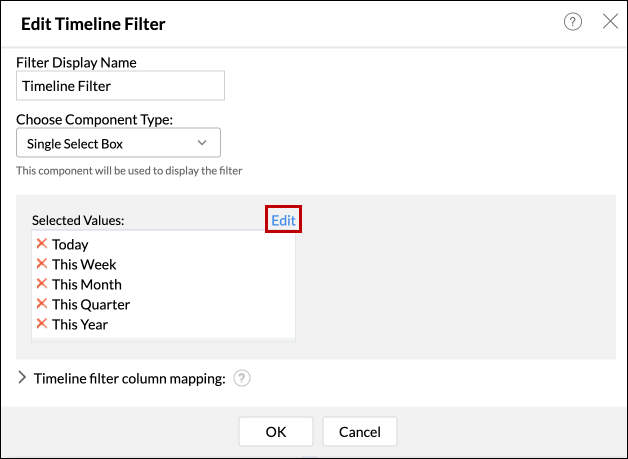The image size is (628, 459).
Task: Select the This Month entry text
Action: (x=87, y=284)
